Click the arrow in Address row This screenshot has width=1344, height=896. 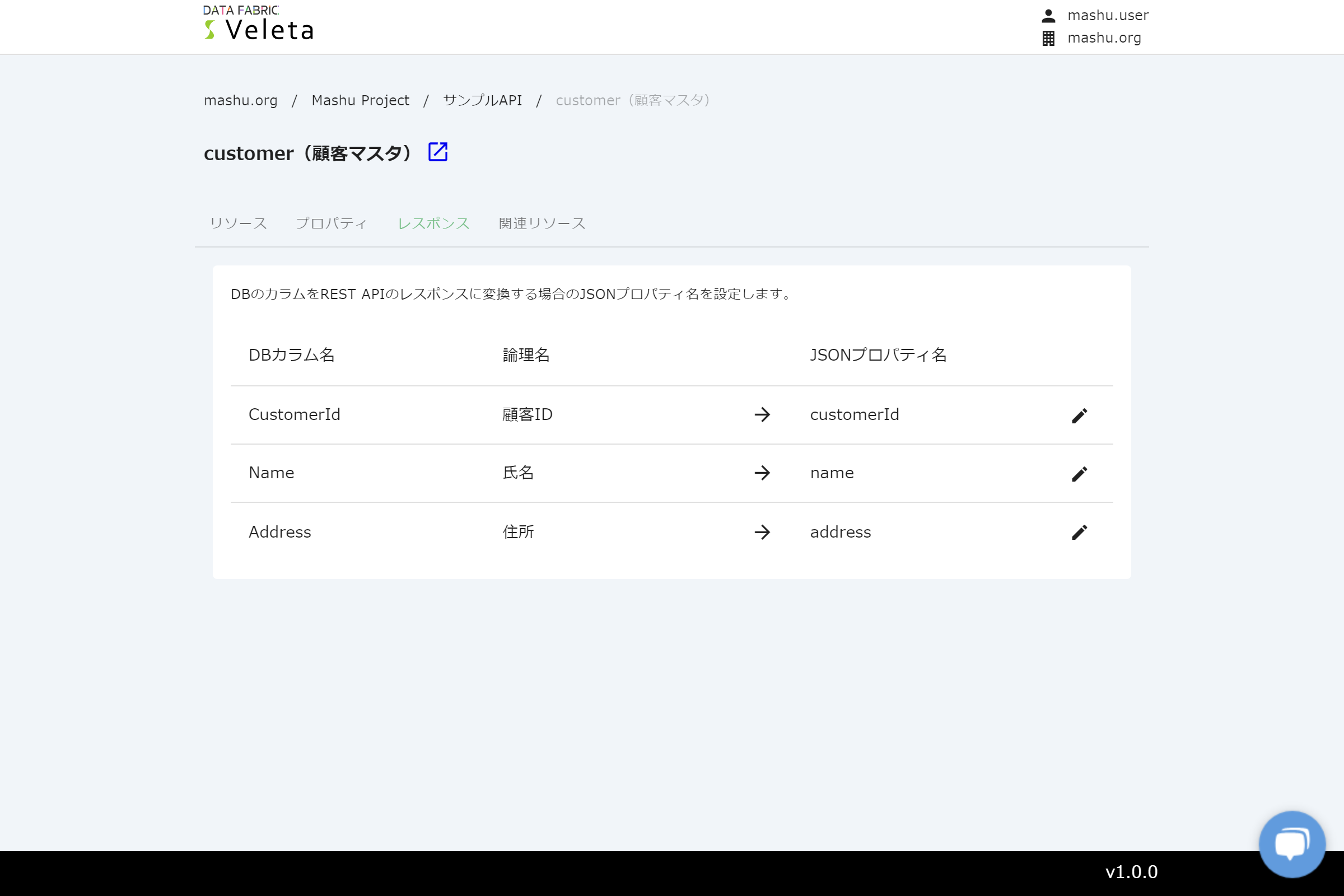coord(762,532)
